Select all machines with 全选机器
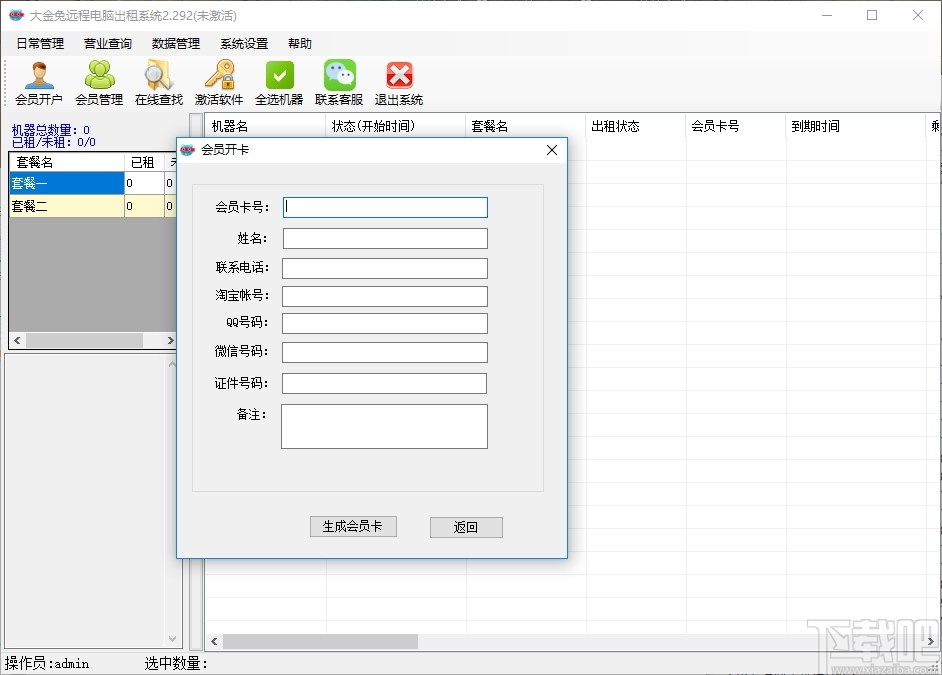The height and width of the screenshot is (675, 942). pos(279,80)
